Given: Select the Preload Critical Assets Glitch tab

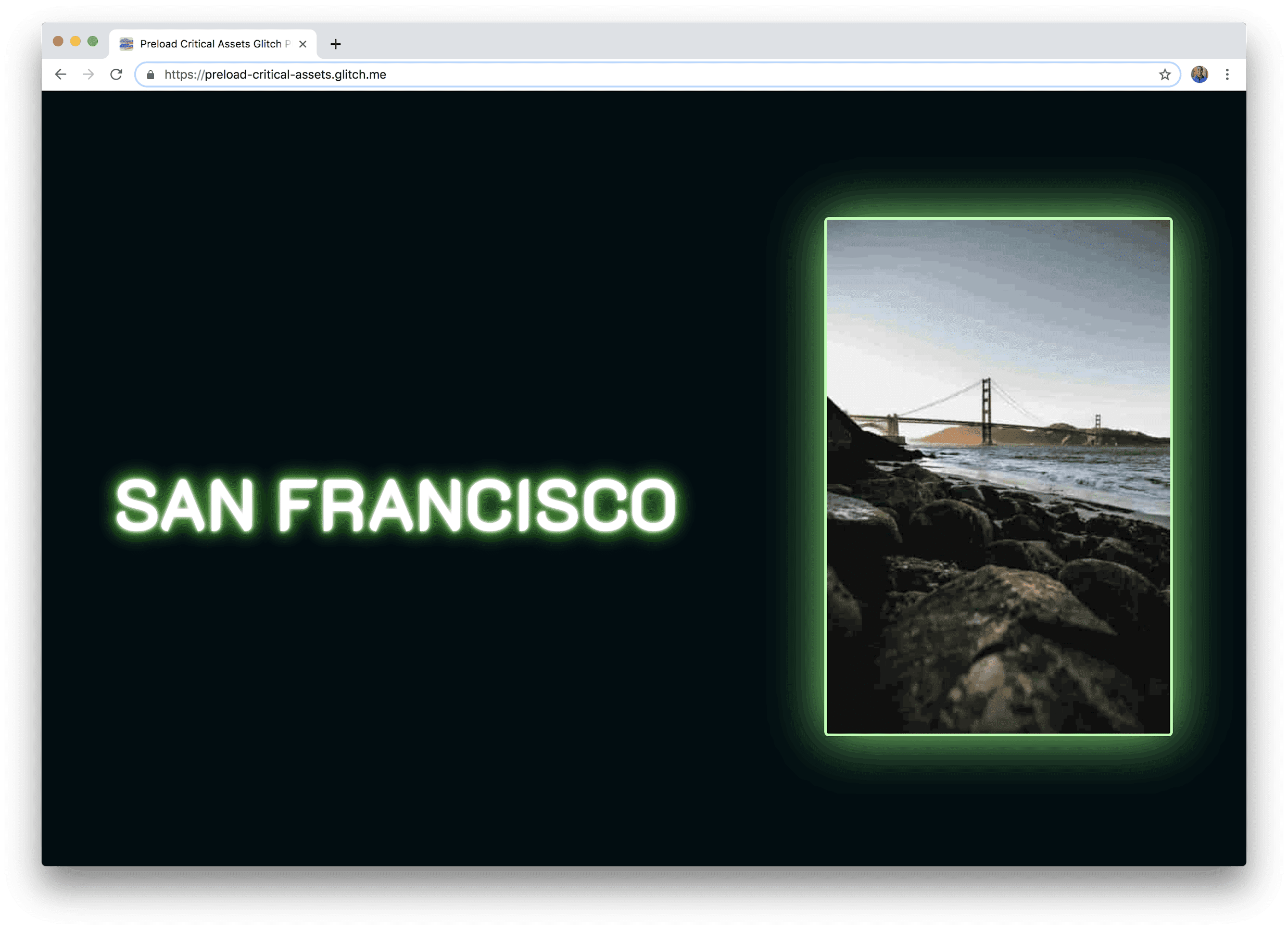Looking at the screenshot, I should coord(213,44).
